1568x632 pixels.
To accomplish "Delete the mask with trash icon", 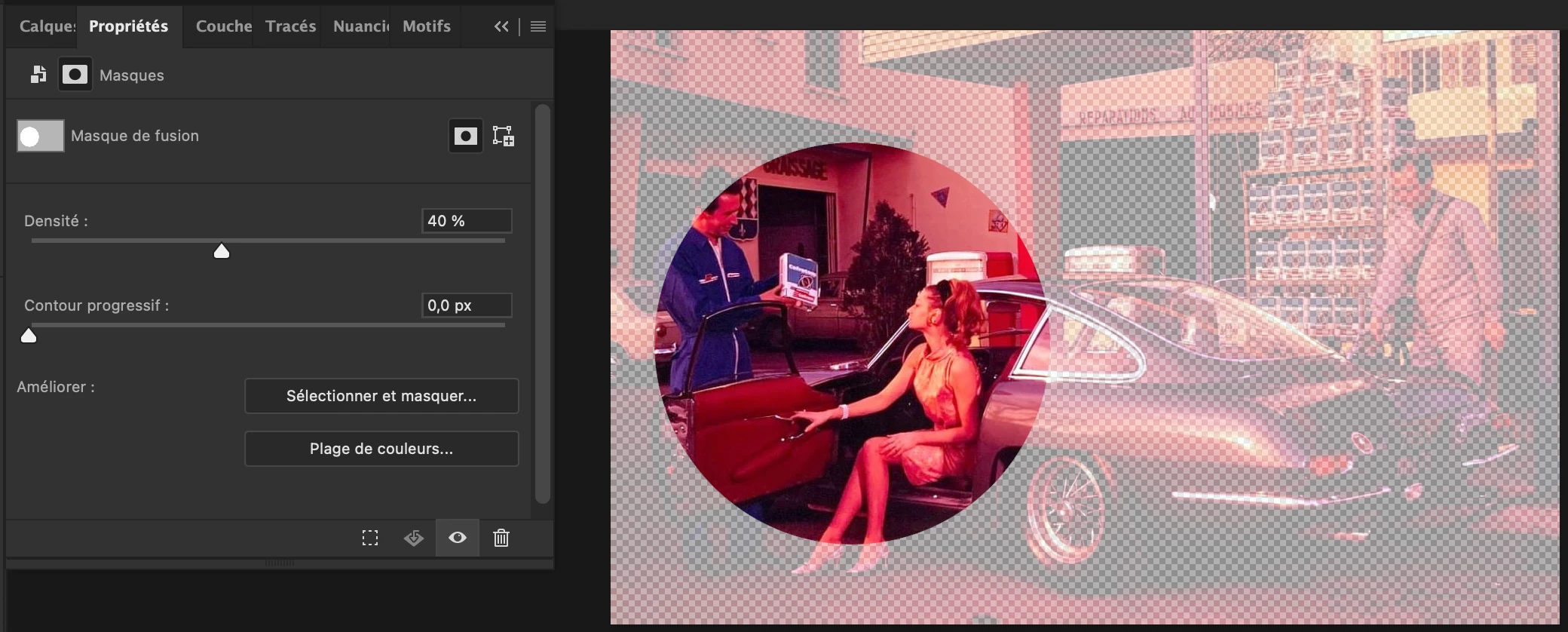I will pyautogui.click(x=501, y=538).
